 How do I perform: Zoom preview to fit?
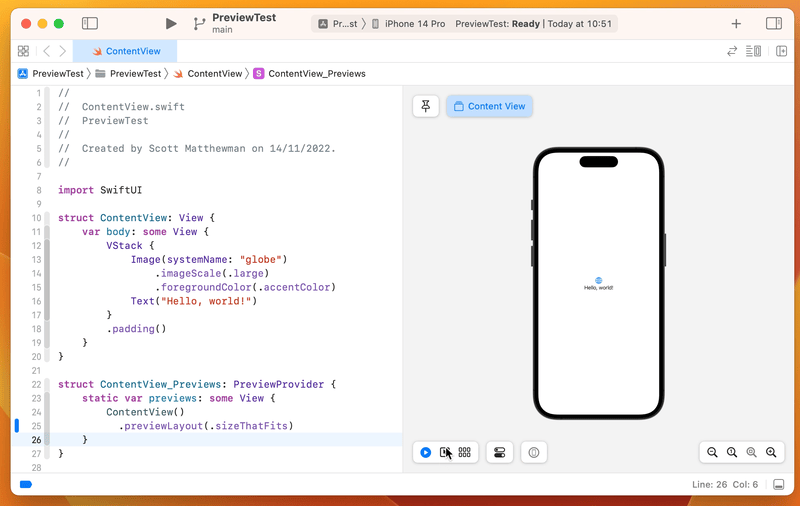click(x=752, y=452)
